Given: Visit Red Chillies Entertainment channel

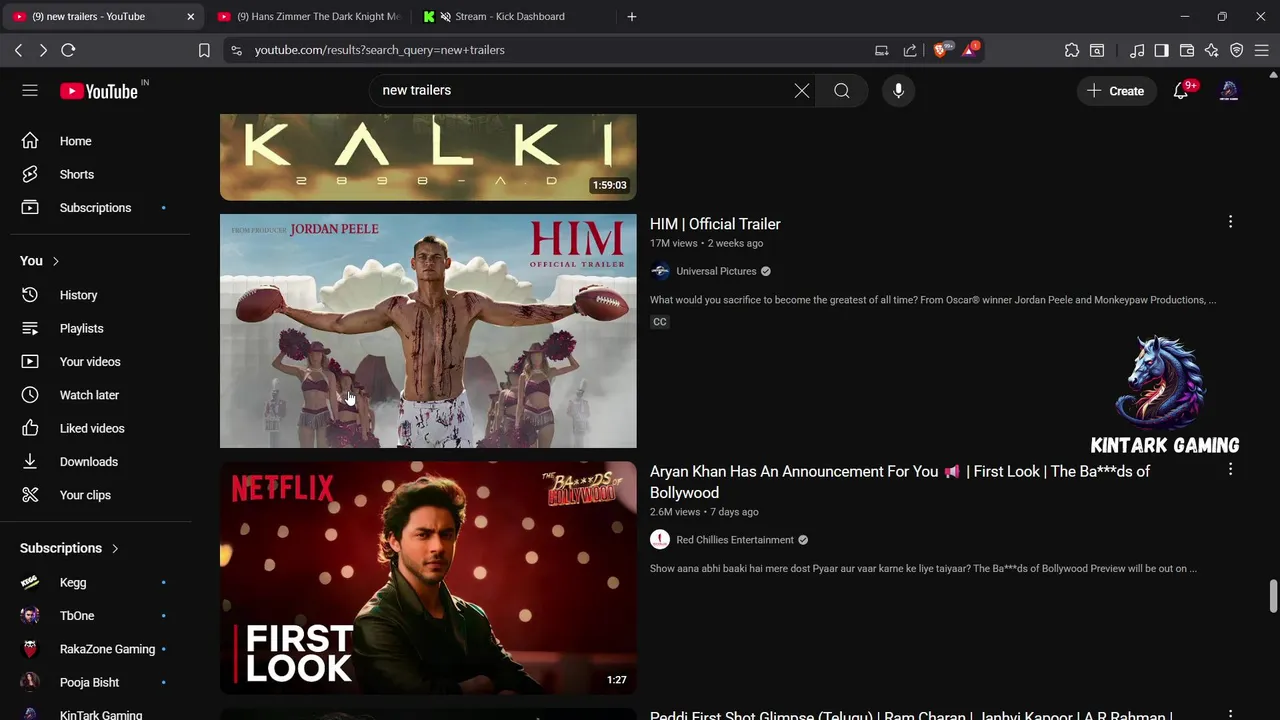Looking at the screenshot, I should [735, 540].
